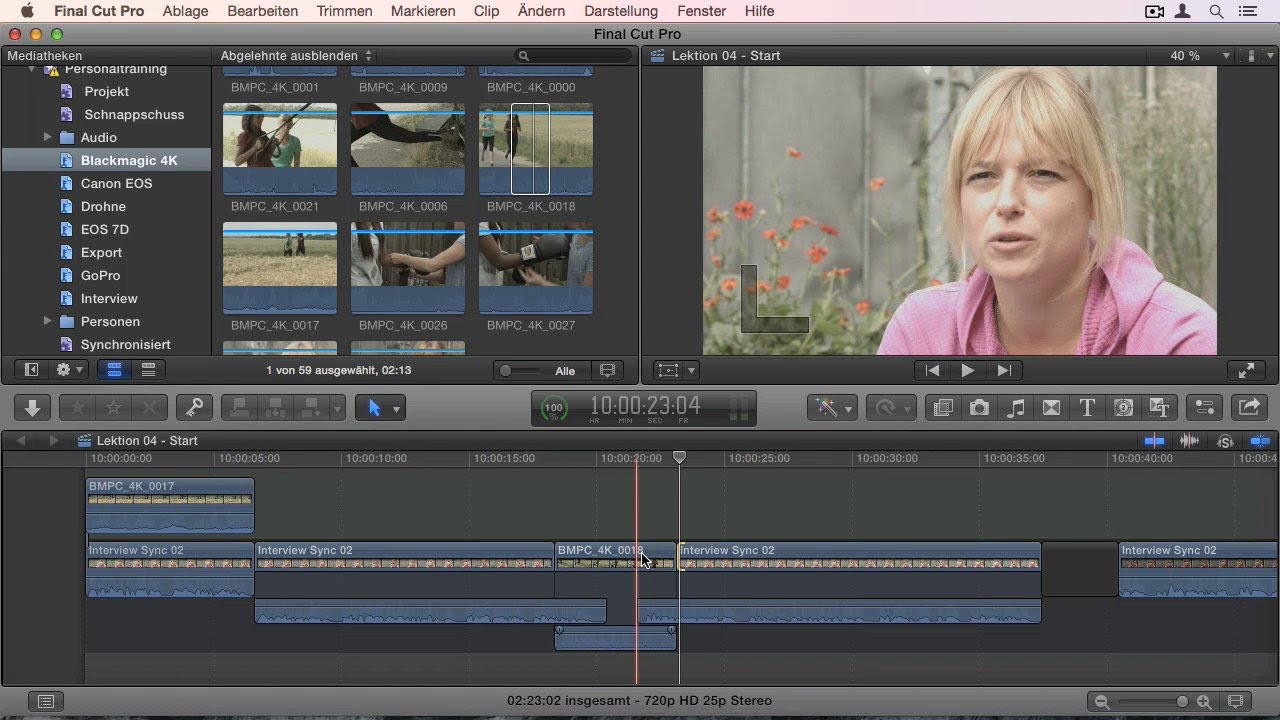Open the Ändern menu
The width and height of the screenshot is (1280, 720).
coord(542,11)
